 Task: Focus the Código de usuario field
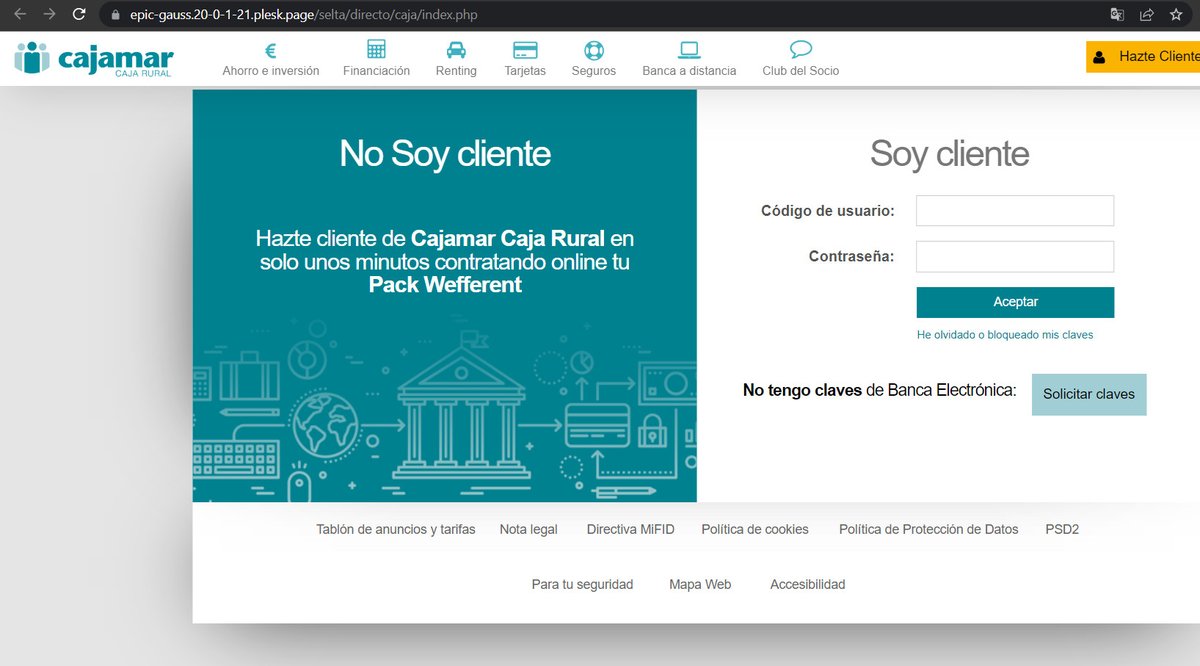pyautogui.click(x=1015, y=211)
